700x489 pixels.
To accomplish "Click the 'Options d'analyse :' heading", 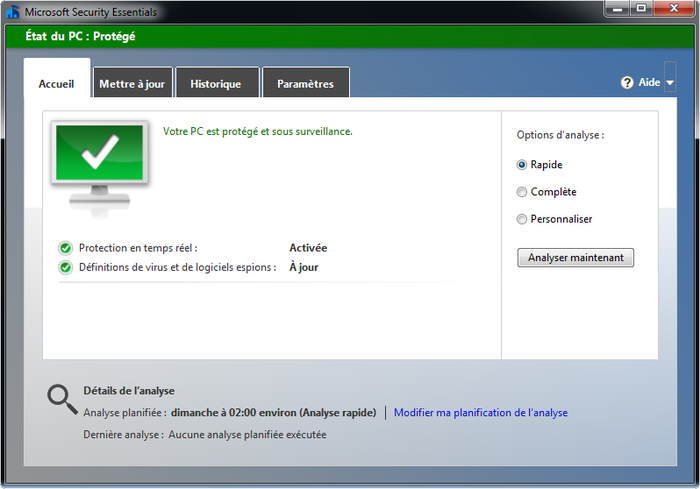I will [x=560, y=135].
